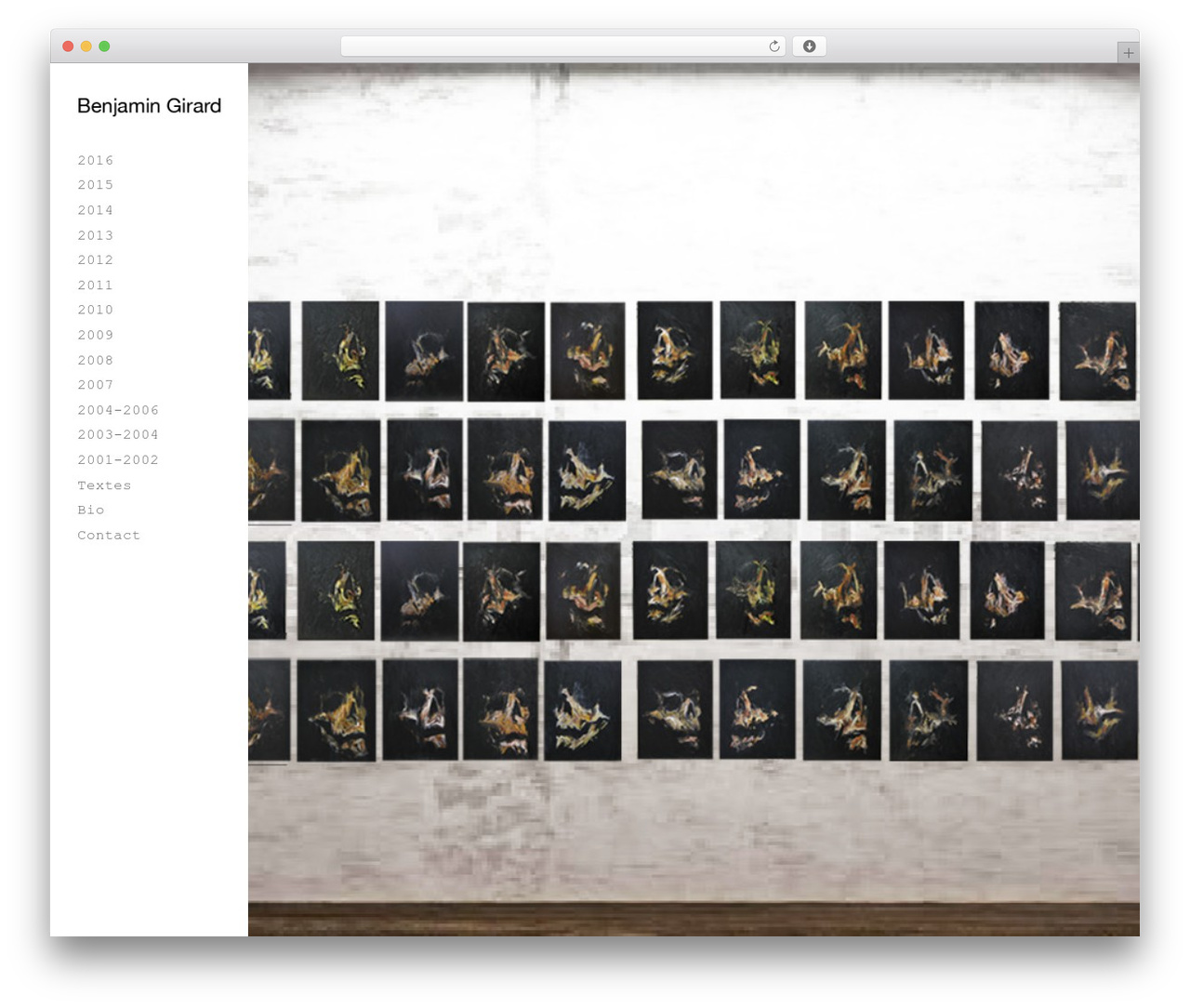Screen dimensions: 1190x1008
Task: Click inside the browser address bar
Action: [562, 46]
